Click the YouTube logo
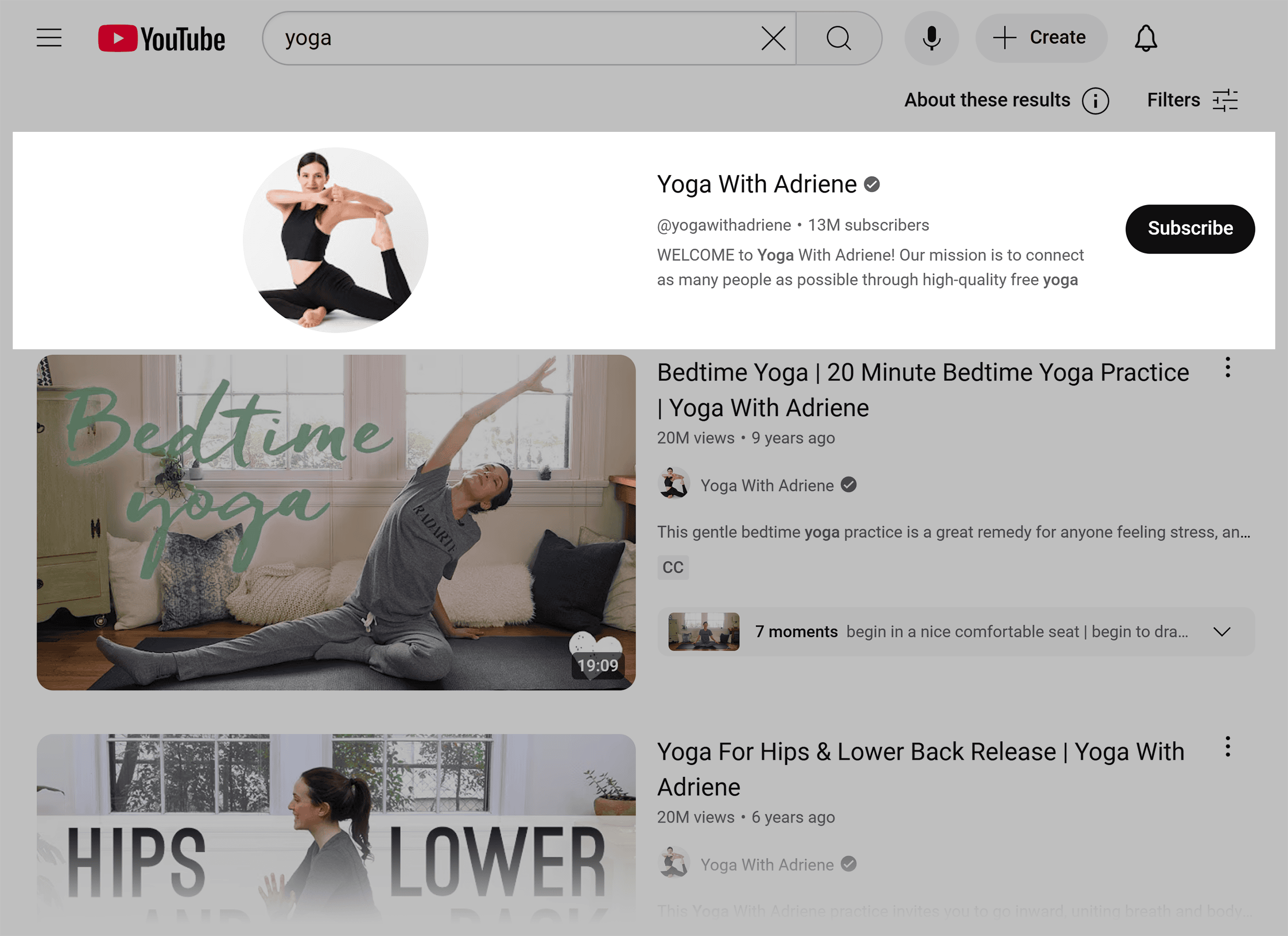1288x936 pixels. 161,39
